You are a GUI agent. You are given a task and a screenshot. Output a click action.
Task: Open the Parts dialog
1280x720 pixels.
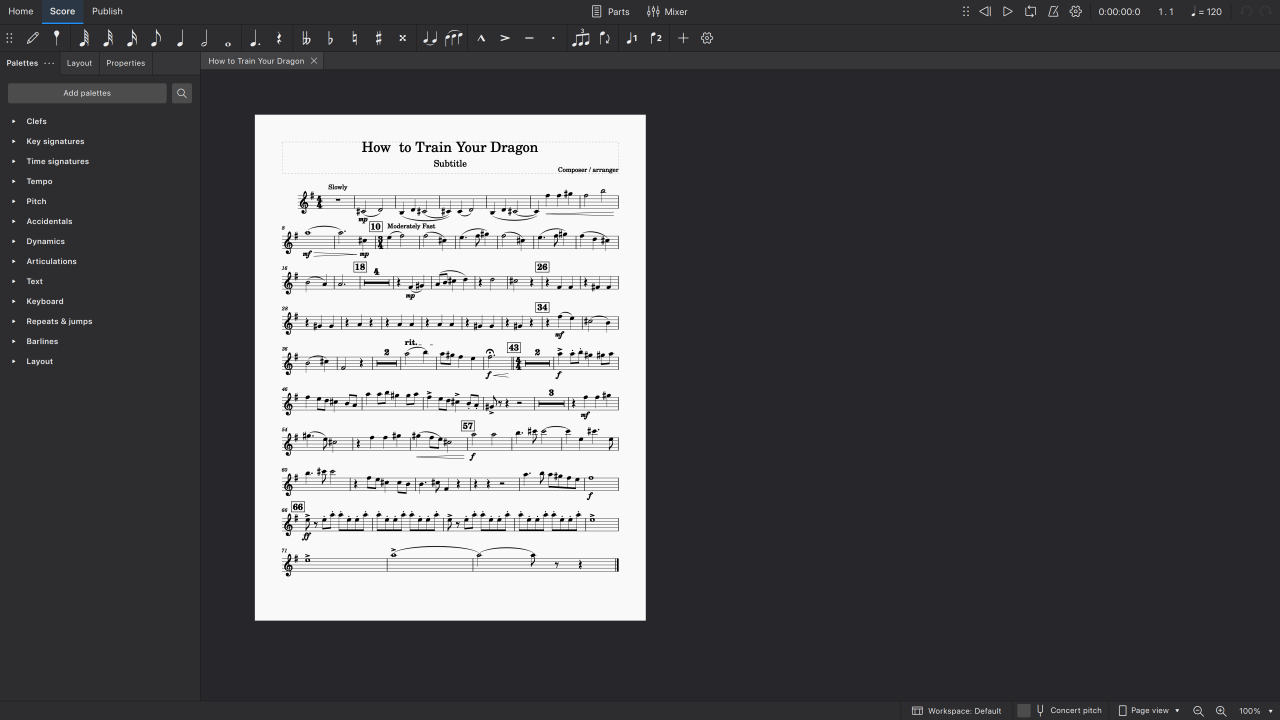click(x=610, y=12)
